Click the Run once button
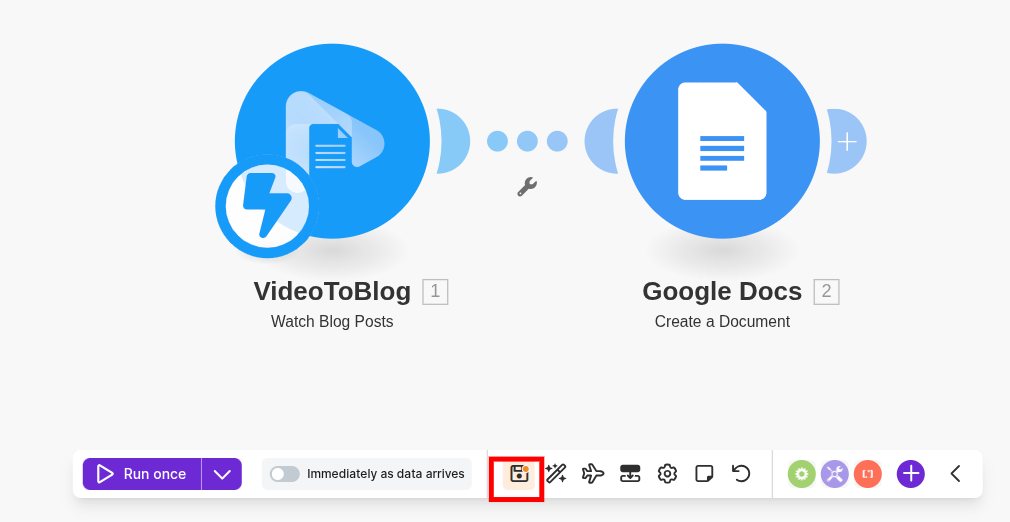The width and height of the screenshot is (1010, 522). [x=142, y=474]
